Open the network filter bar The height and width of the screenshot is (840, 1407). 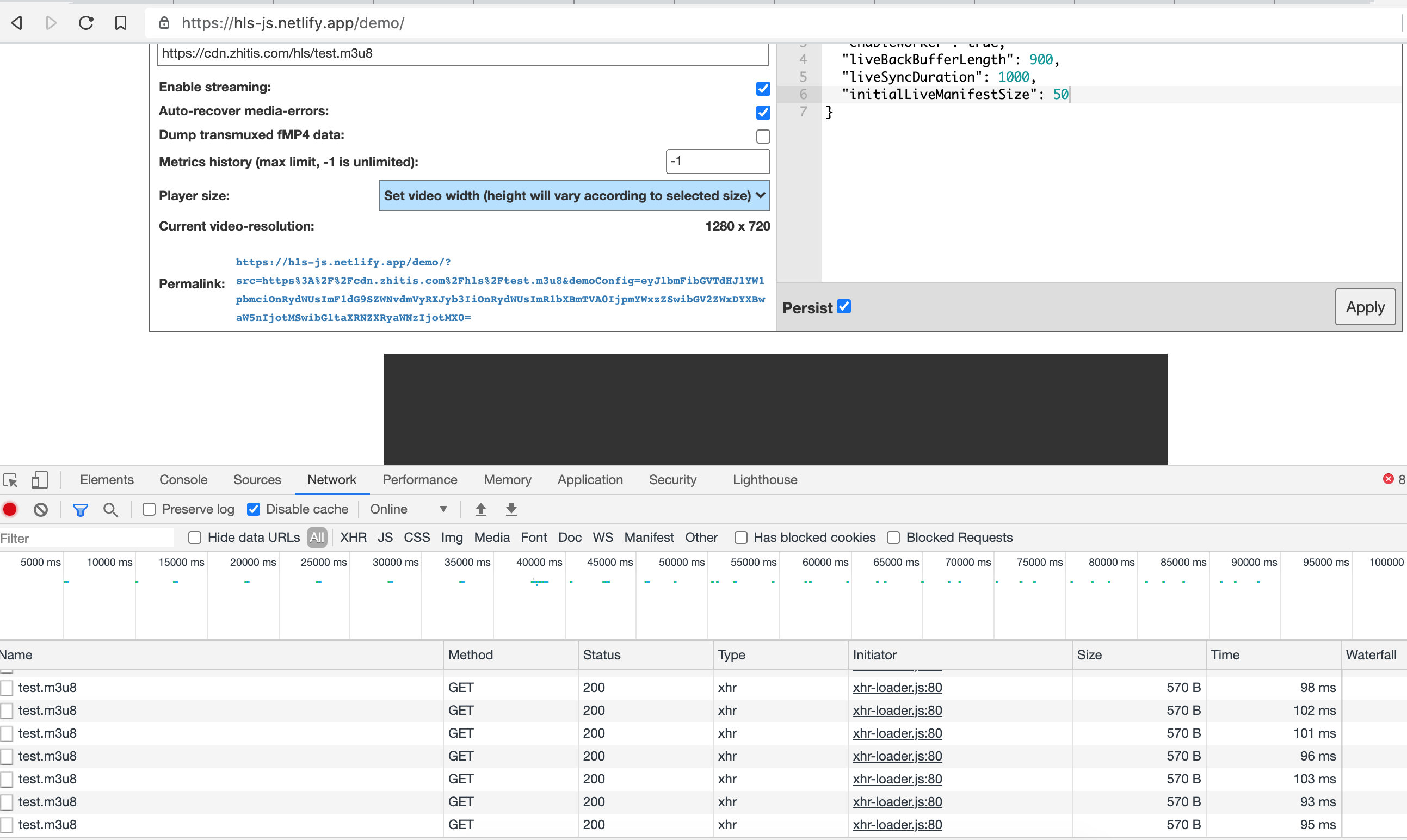(81, 509)
